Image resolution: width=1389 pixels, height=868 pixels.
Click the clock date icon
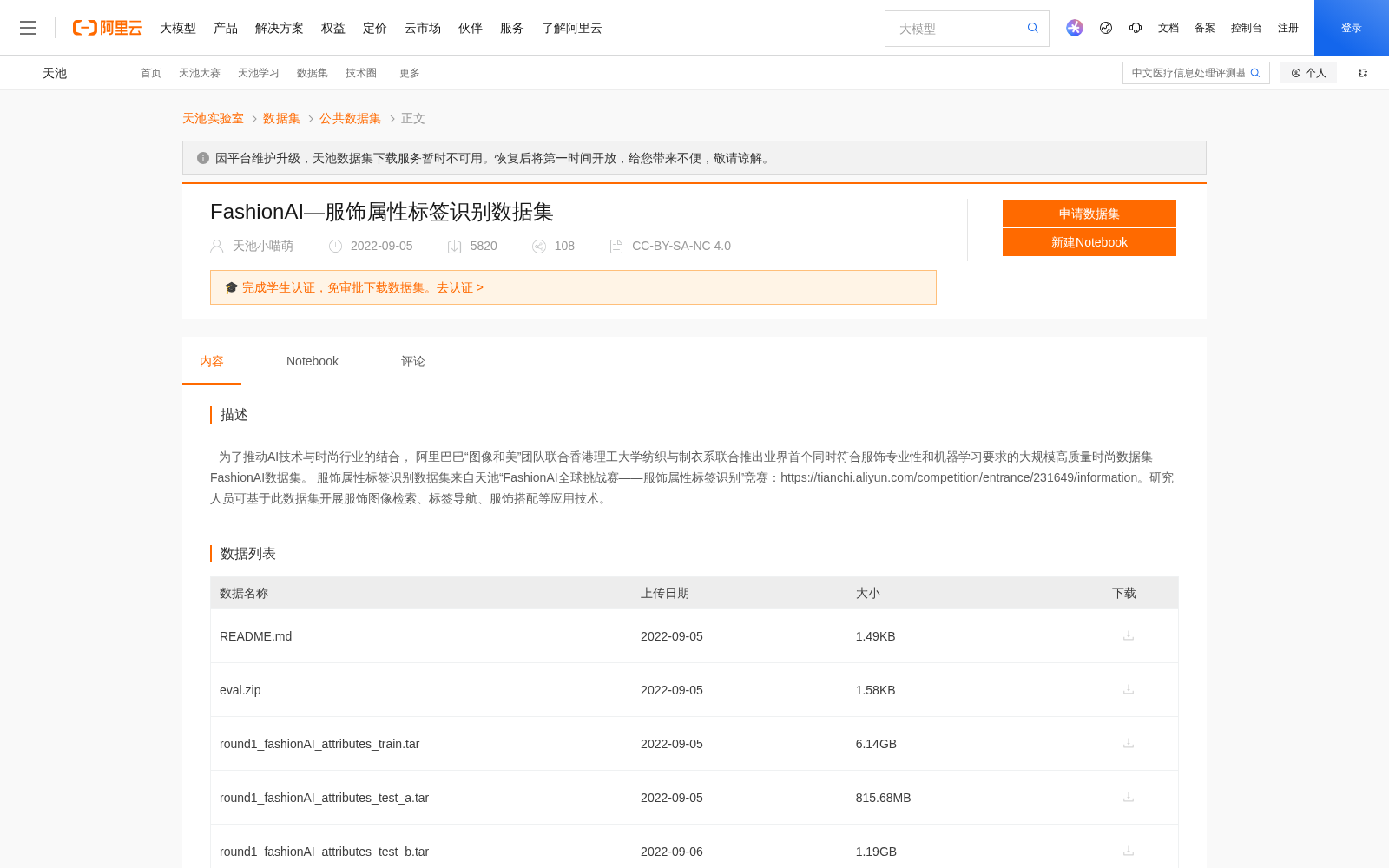click(335, 247)
